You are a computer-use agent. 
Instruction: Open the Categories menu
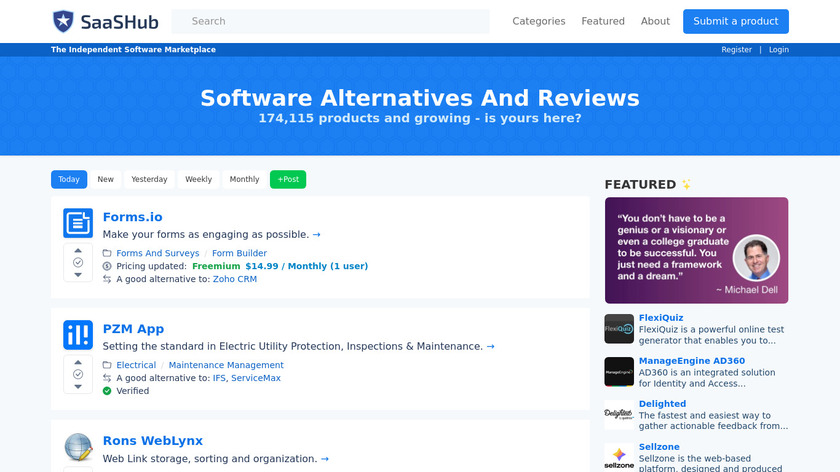[x=538, y=21]
